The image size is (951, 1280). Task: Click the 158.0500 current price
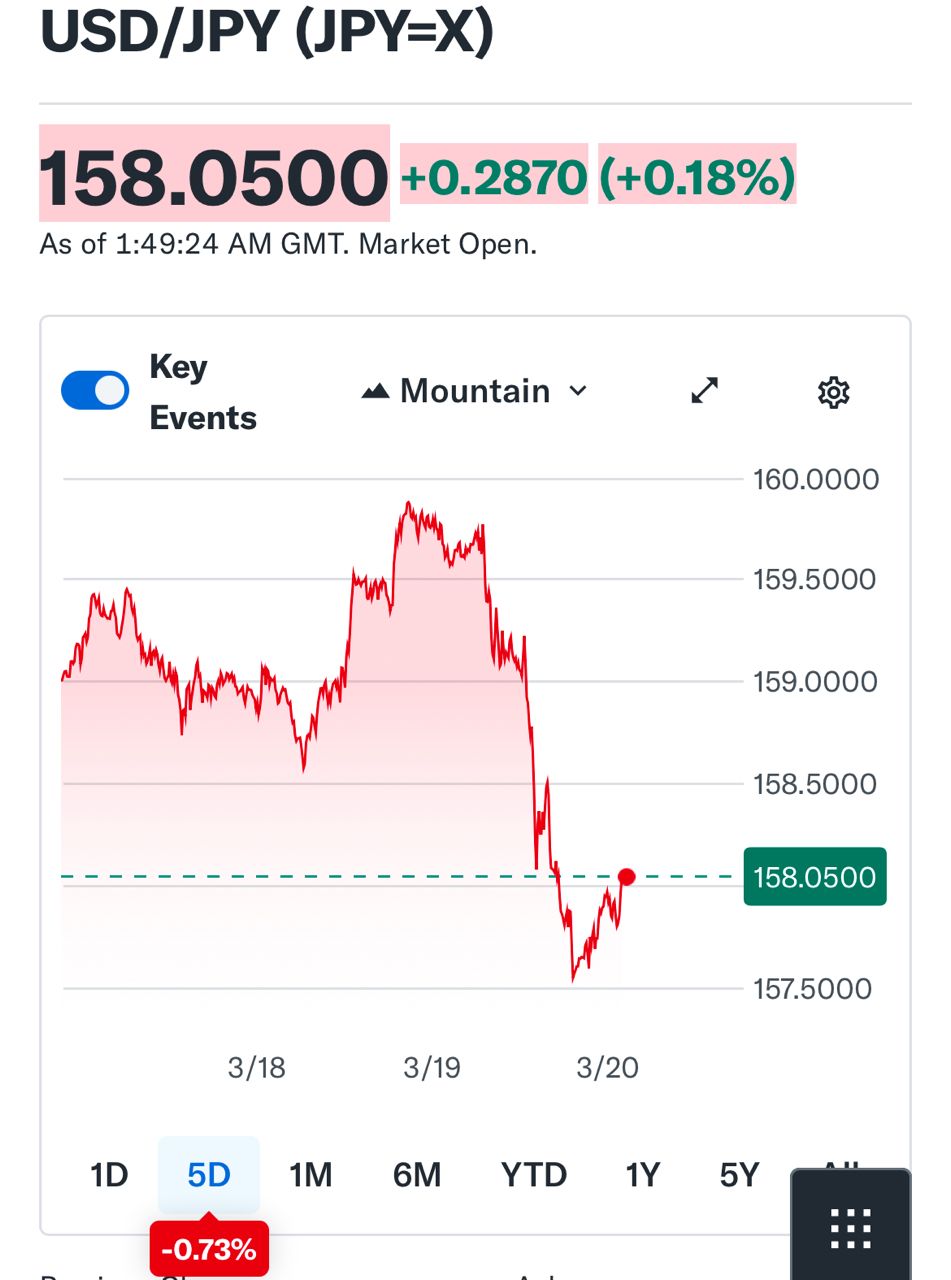pos(214,177)
